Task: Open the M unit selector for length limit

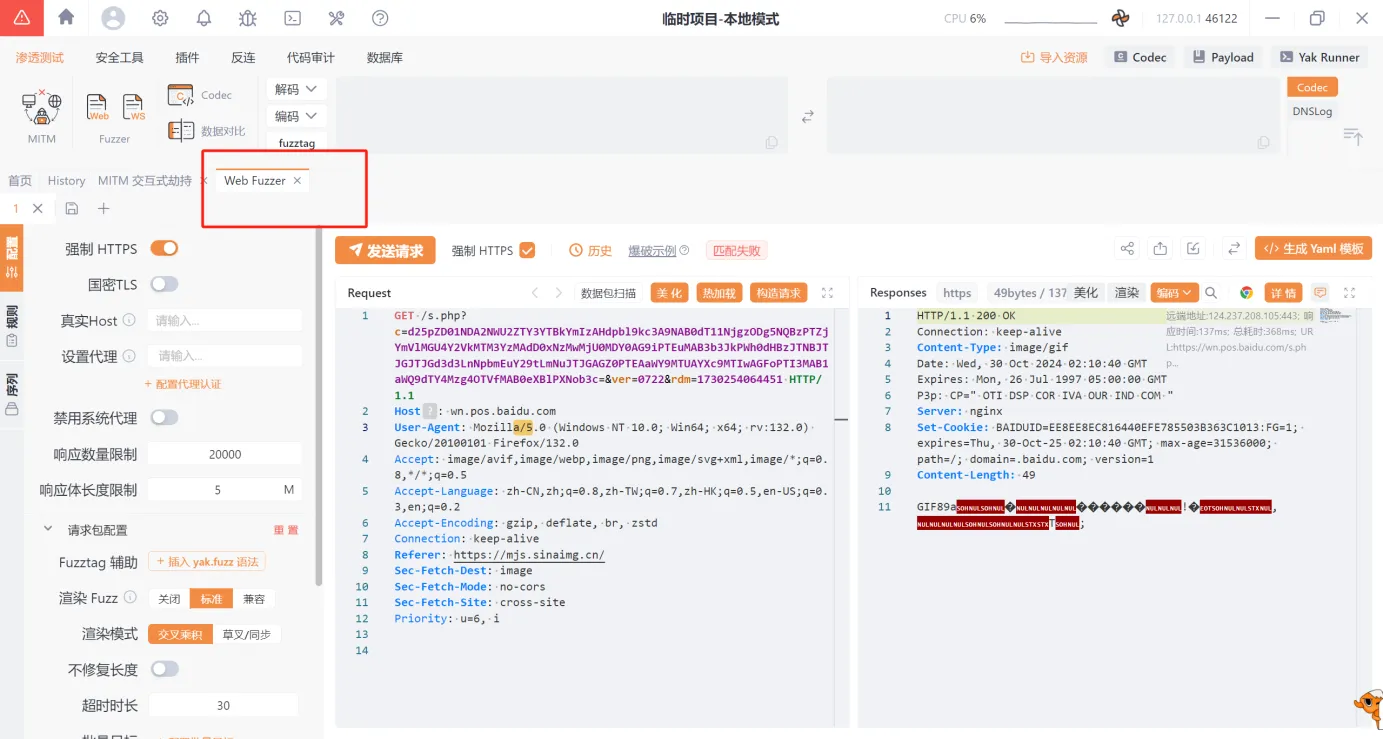Action: click(x=289, y=490)
